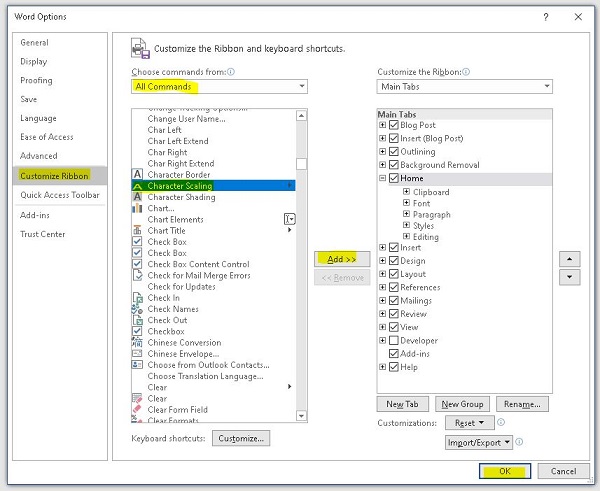Click the Move Down arrow button

[x=569, y=277]
